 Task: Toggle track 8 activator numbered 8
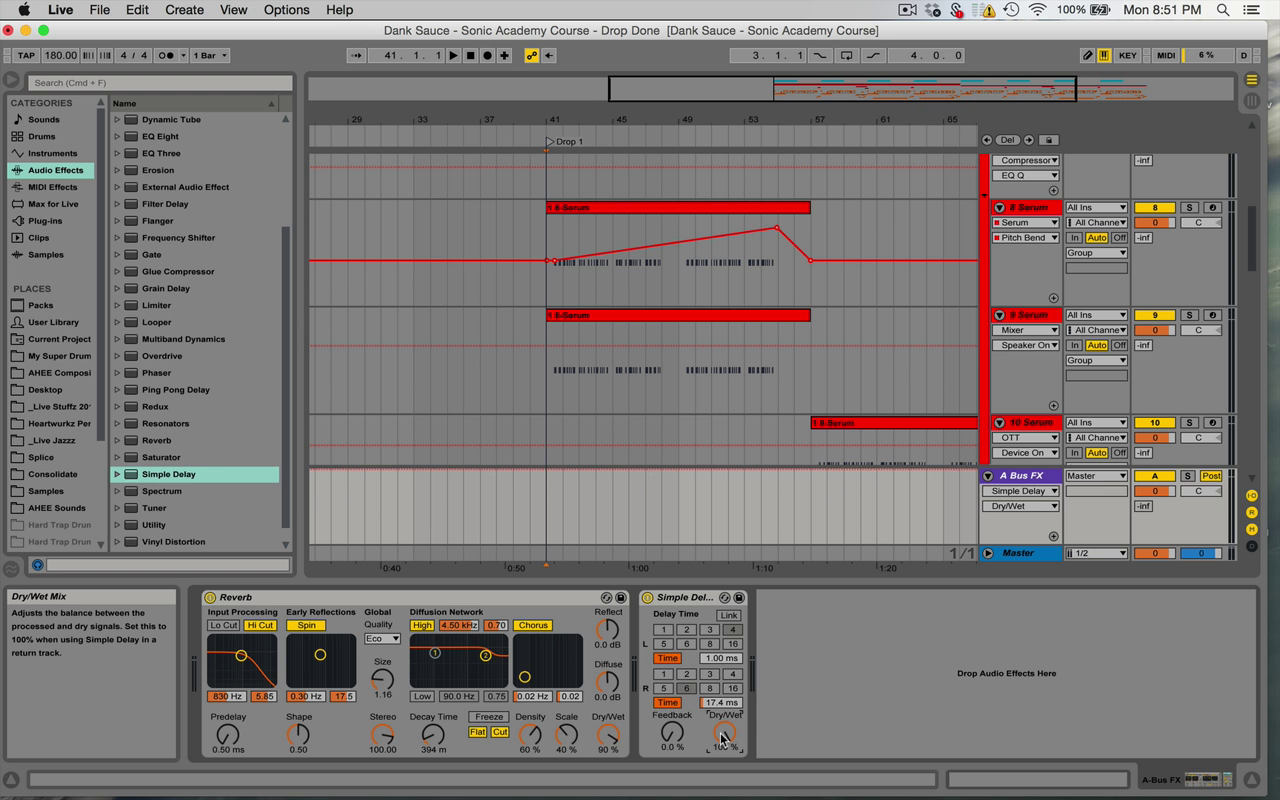click(1154, 207)
